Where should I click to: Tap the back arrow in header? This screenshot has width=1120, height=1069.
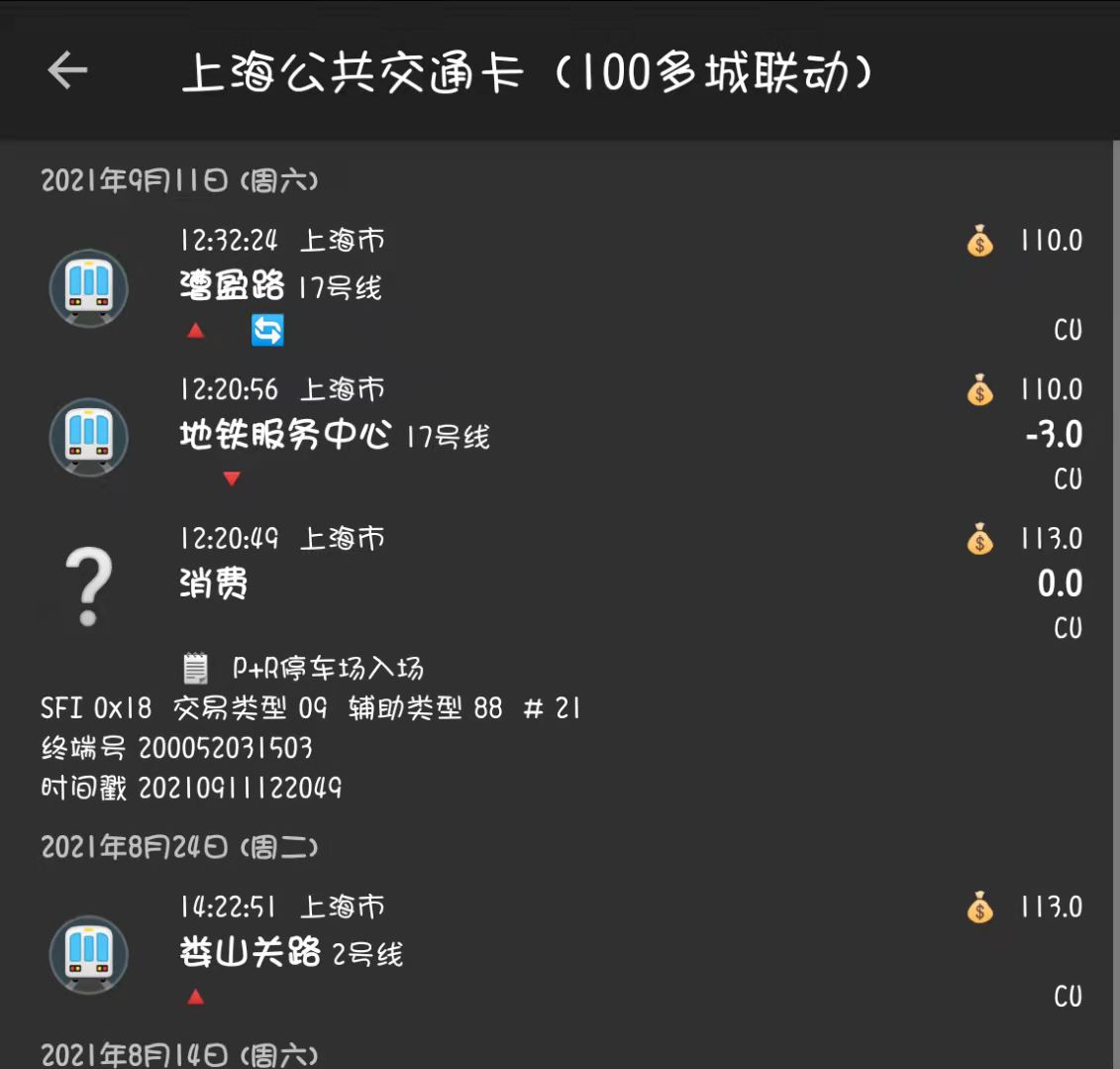click(67, 70)
